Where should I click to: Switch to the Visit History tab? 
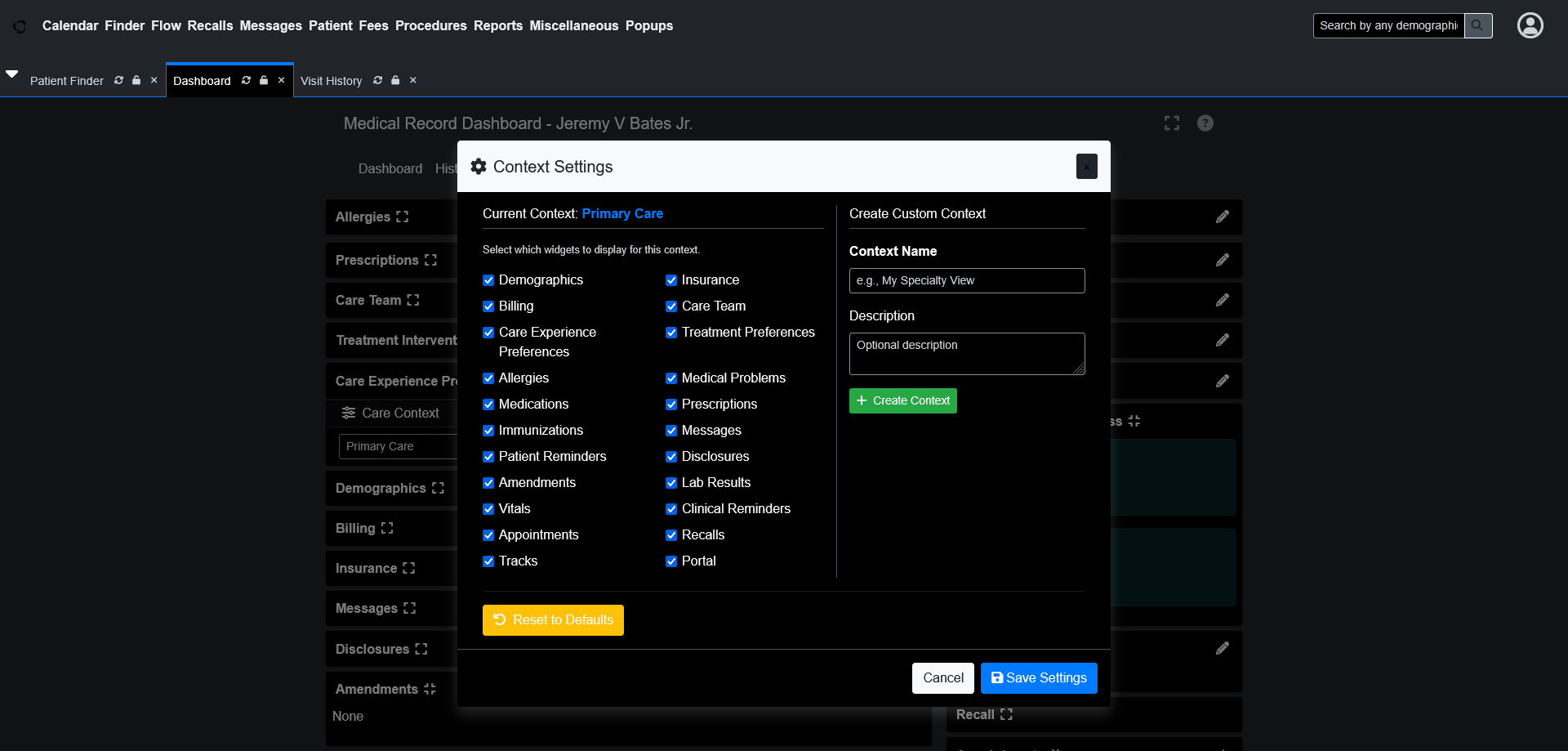coord(331,81)
